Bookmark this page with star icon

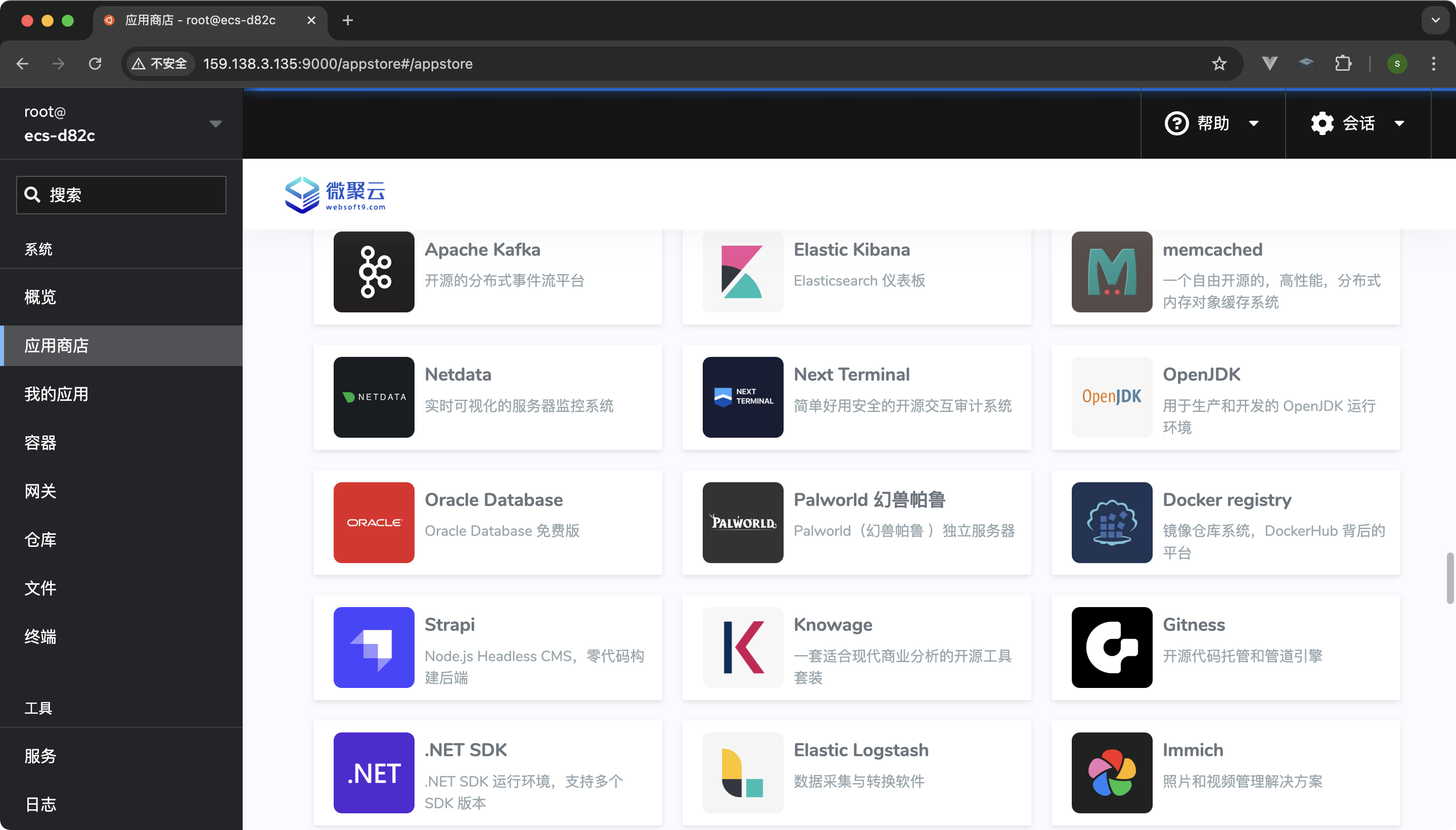(x=1218, y=63)
